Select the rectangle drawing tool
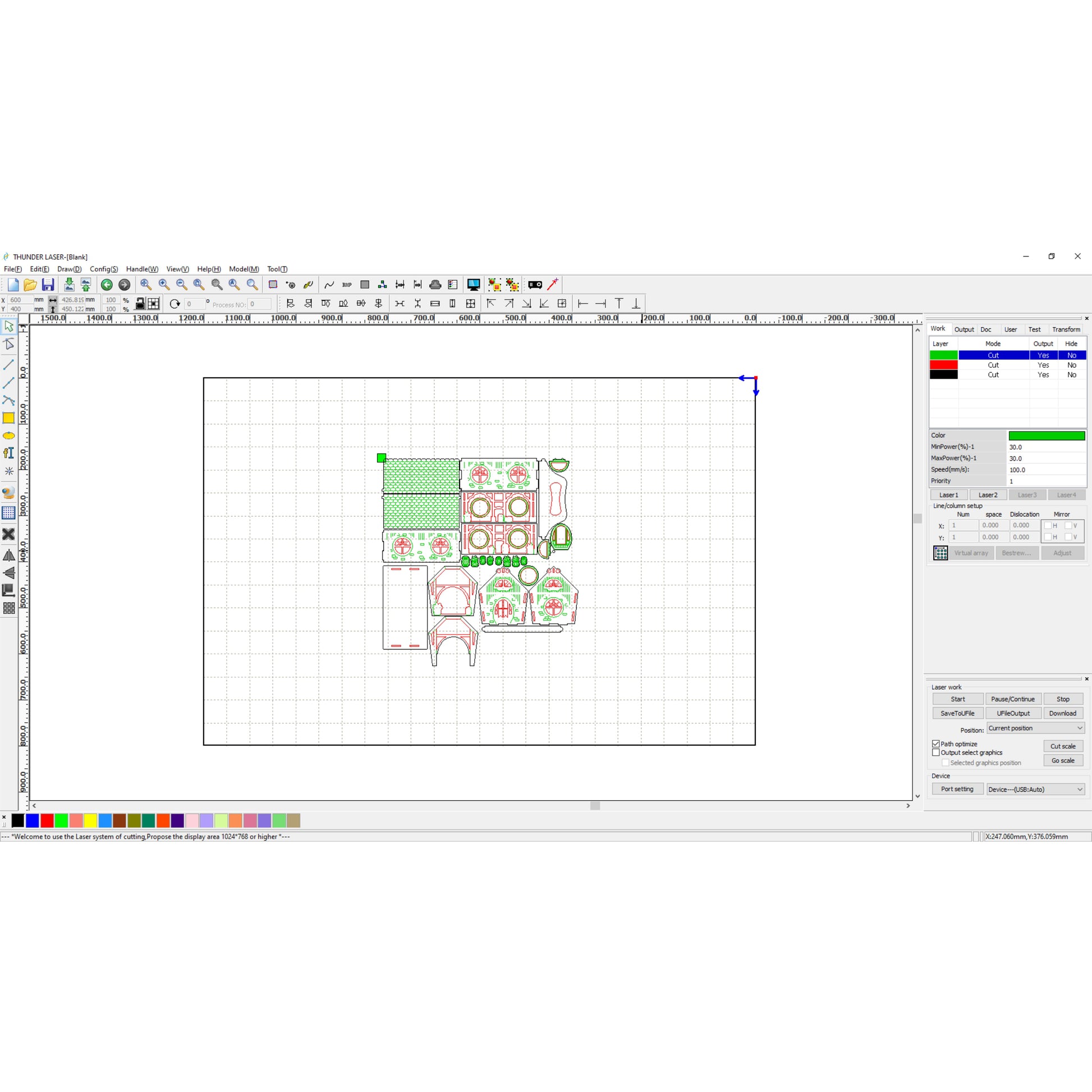Image resolution: width=1092 pixels, height=1092 pixels. 8,418
